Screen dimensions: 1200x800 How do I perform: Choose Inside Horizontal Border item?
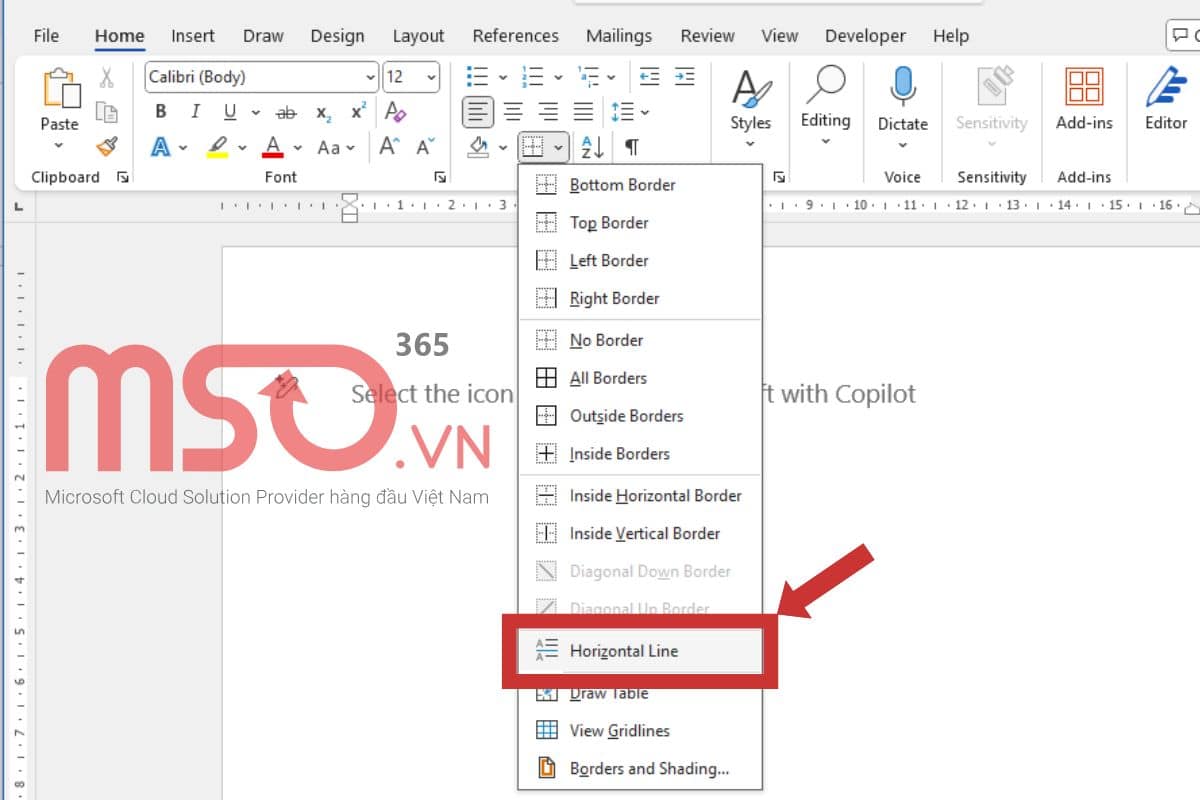pyautogui.click(x=640, y=496)
